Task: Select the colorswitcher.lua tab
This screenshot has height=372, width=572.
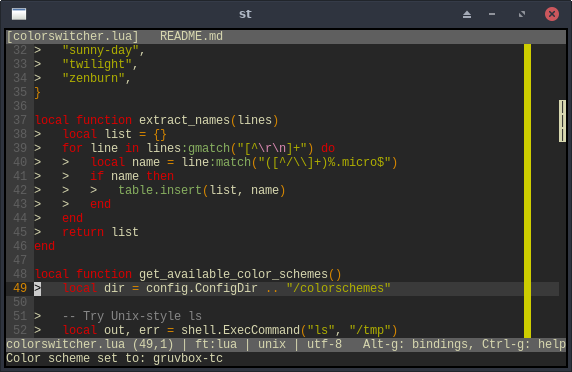Action: 72,36
